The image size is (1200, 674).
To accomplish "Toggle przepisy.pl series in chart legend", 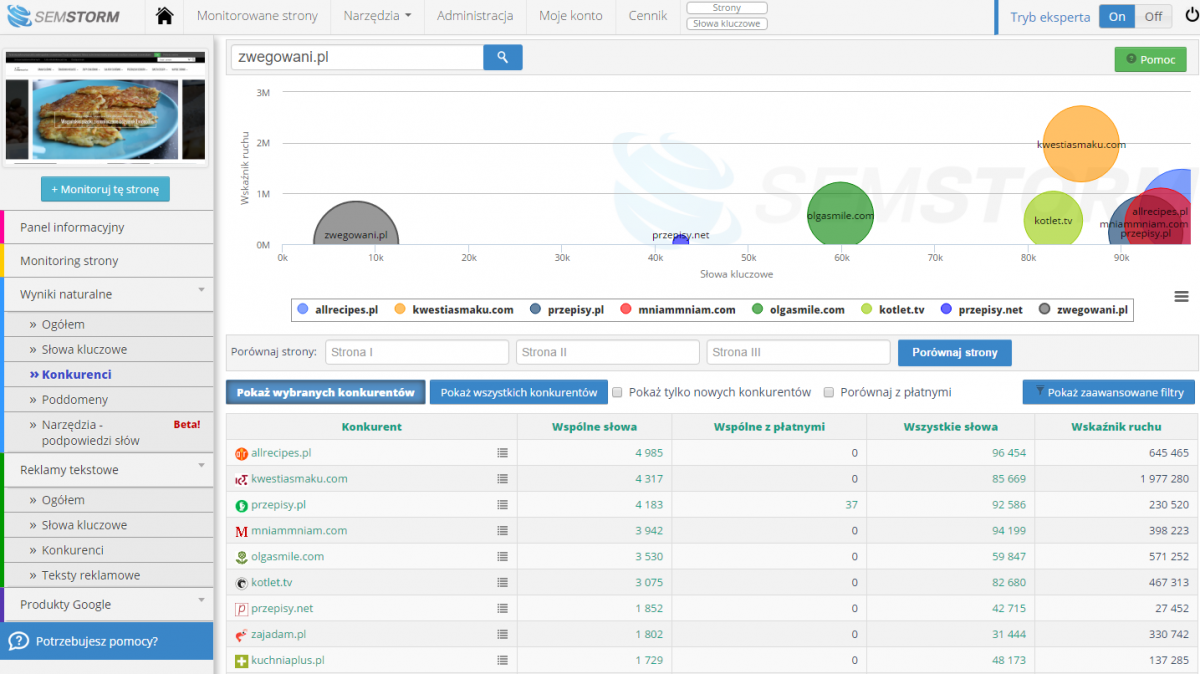I will [566, 310].
